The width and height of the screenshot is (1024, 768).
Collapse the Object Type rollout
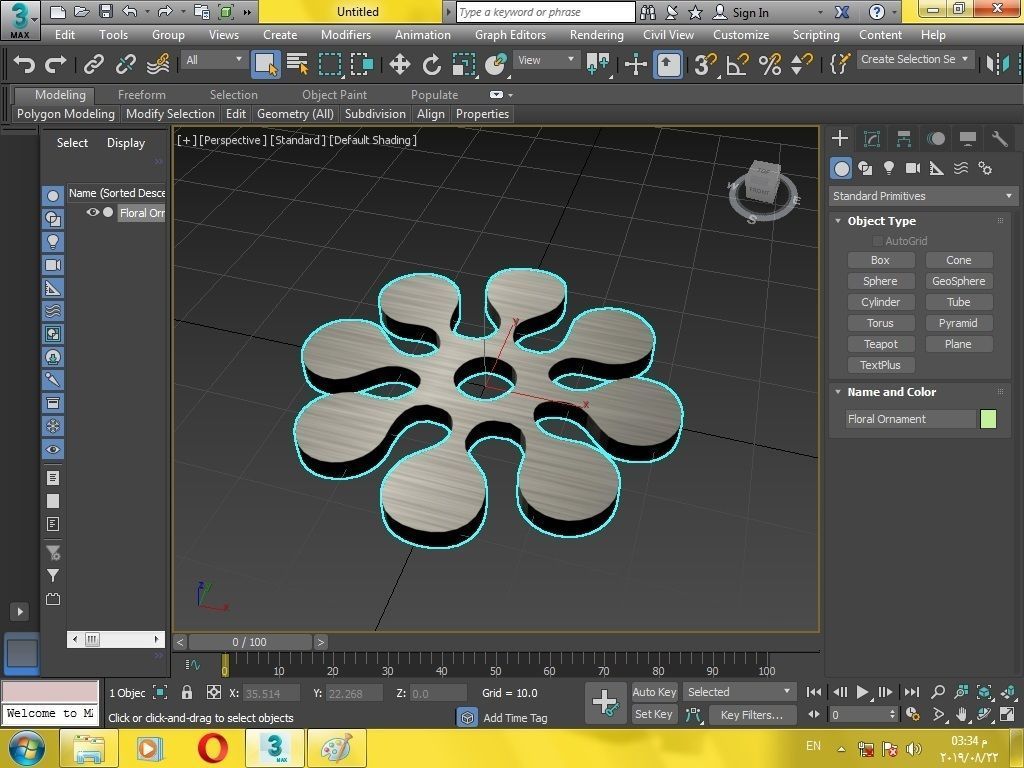(838, 221)
